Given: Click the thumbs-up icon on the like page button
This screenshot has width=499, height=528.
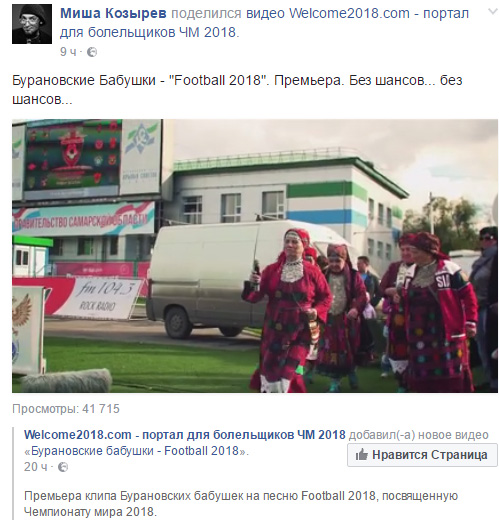Looking at the screenshot, I should point(362,455).
